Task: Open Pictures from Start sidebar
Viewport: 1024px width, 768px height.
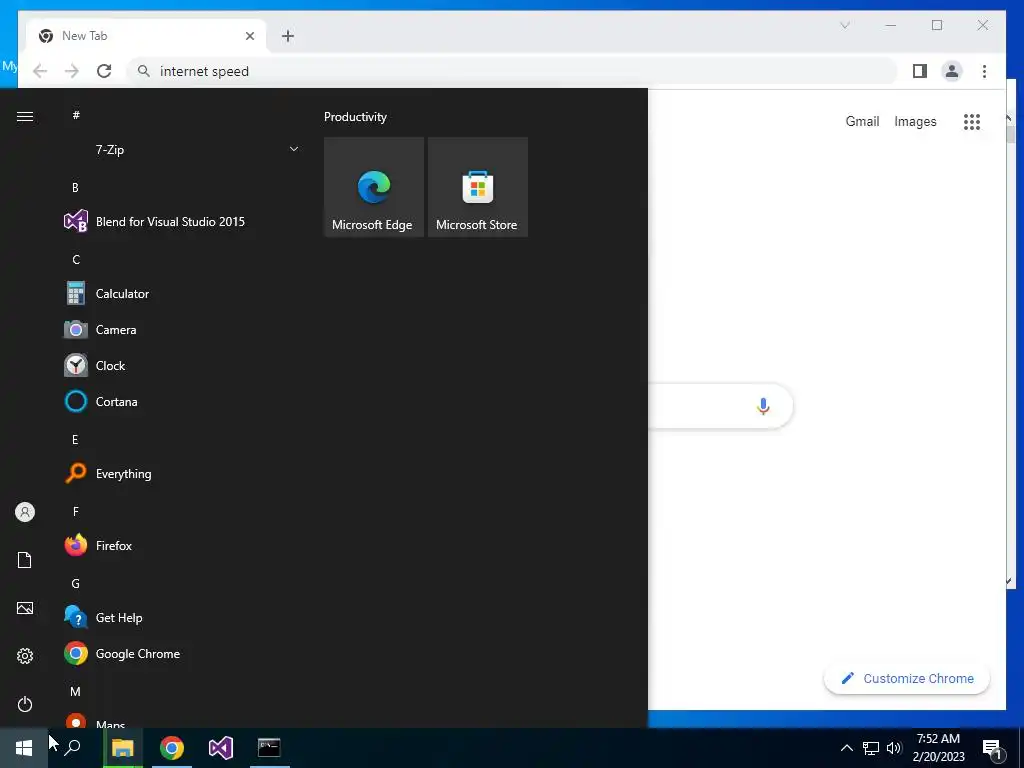Action: 25,608
